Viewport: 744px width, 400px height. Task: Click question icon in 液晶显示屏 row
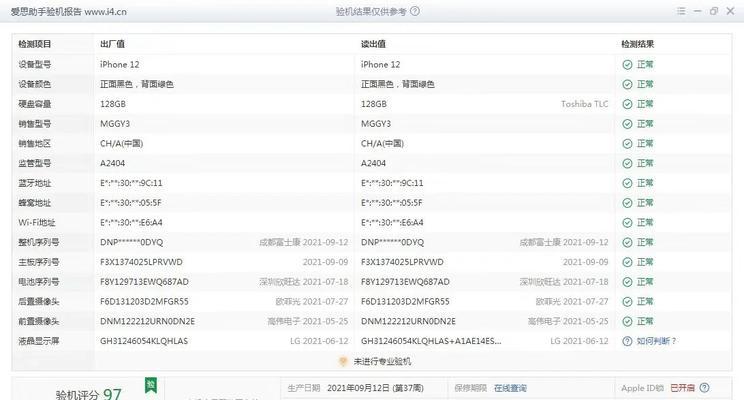pyautogui.click(x=627, y=341)
